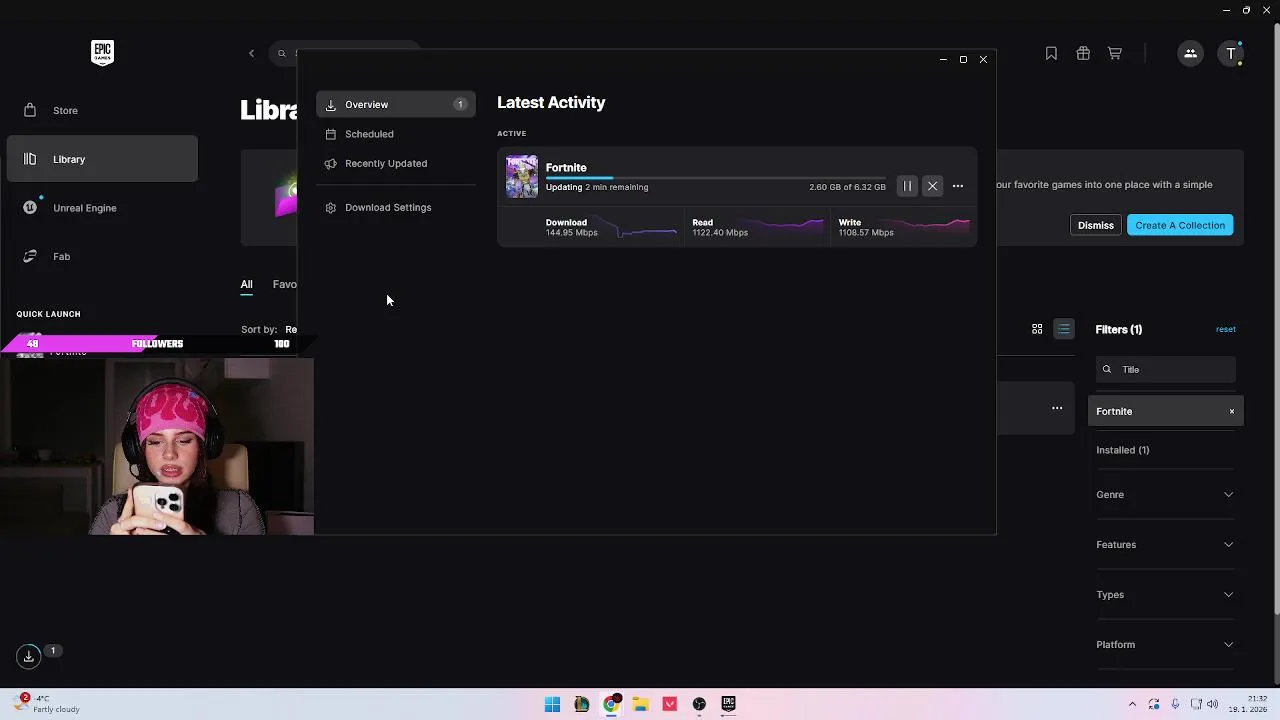Click Create A Collection button
Image resolution: width=1280 pixels, height=720 pixels.
1180,225
